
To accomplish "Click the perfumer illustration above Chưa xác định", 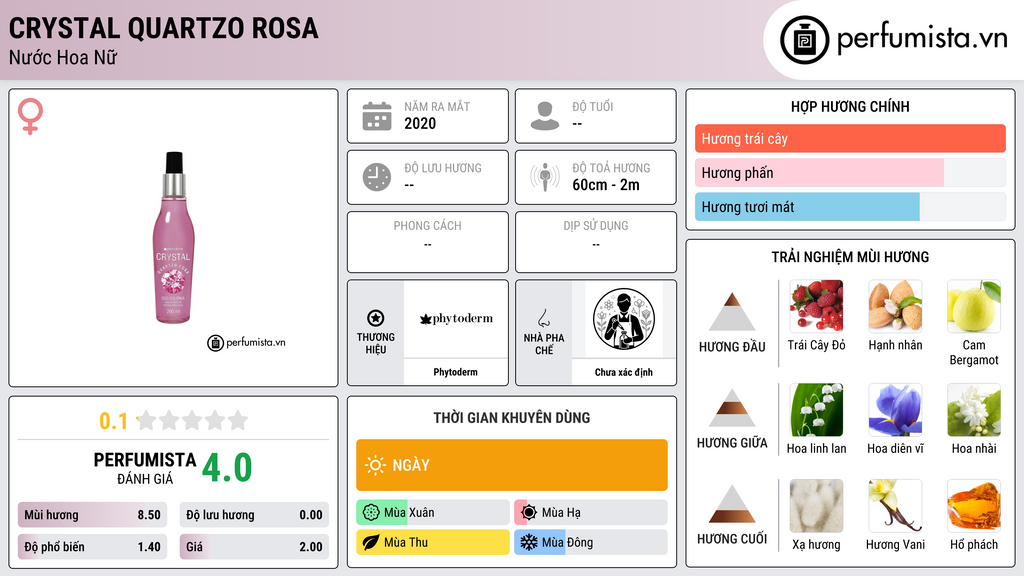I will point(624,319).
